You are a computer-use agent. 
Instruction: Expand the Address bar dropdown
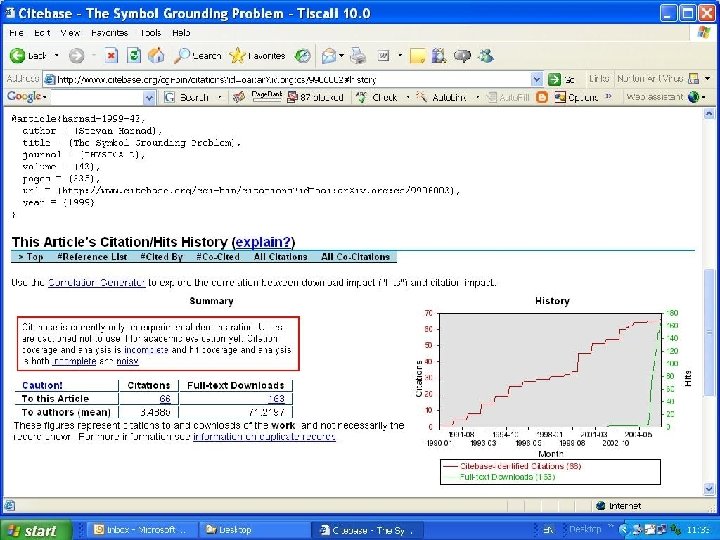pyautogui.click(x=536, y=79)
